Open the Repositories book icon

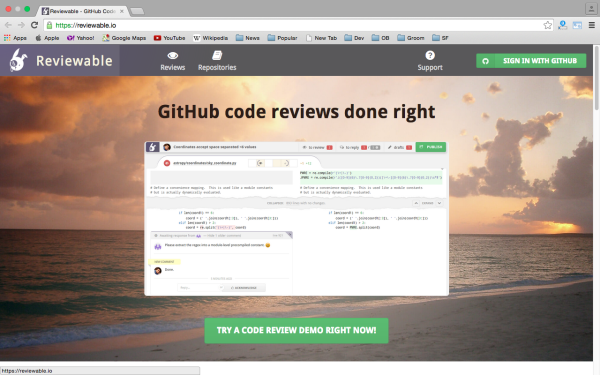pyautogui.click(x=217, y=55)
